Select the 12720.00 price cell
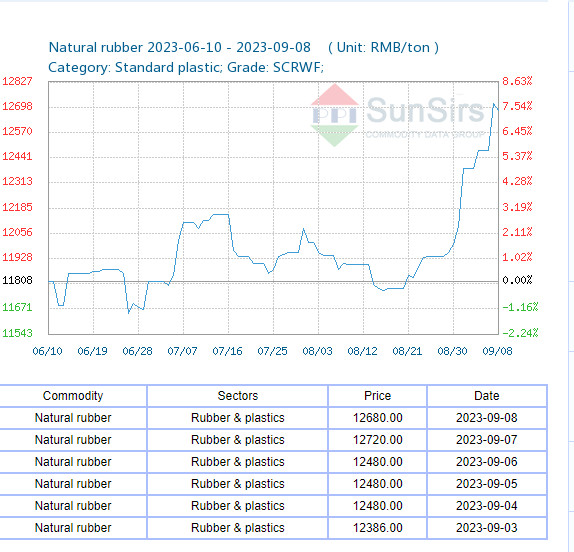 (x=377, y=440)
